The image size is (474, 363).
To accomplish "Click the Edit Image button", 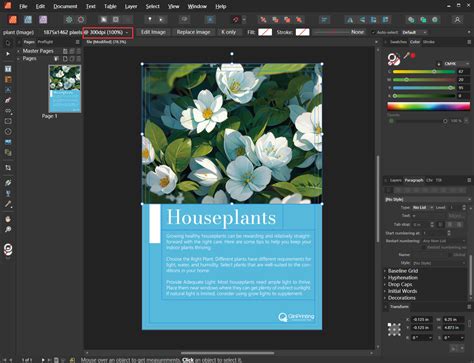I will click(x=153, y=32).
